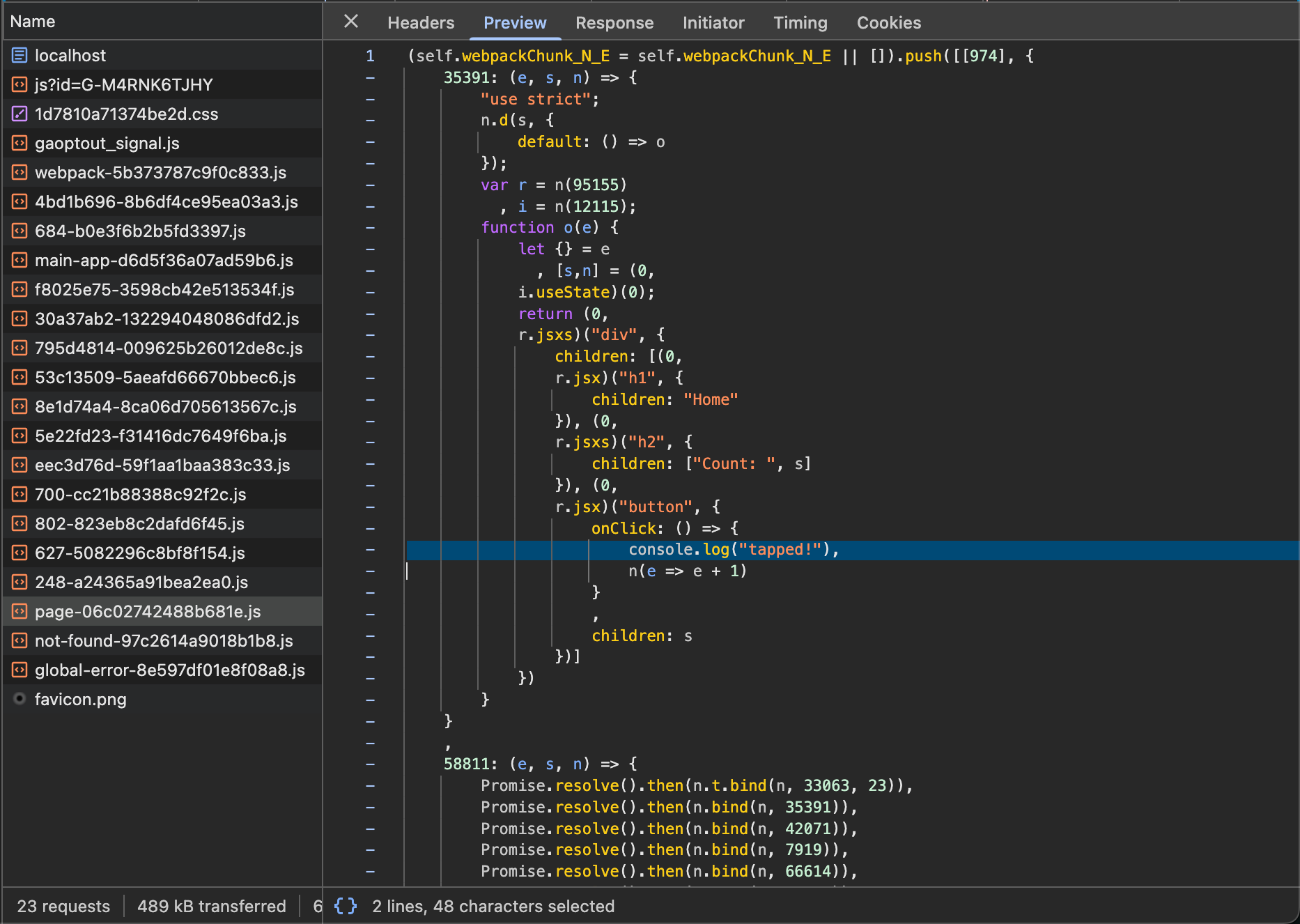This screenshot has width=1300, height=924.
Task: Switch to the Headers tab
Action: [x=421, y=23]
